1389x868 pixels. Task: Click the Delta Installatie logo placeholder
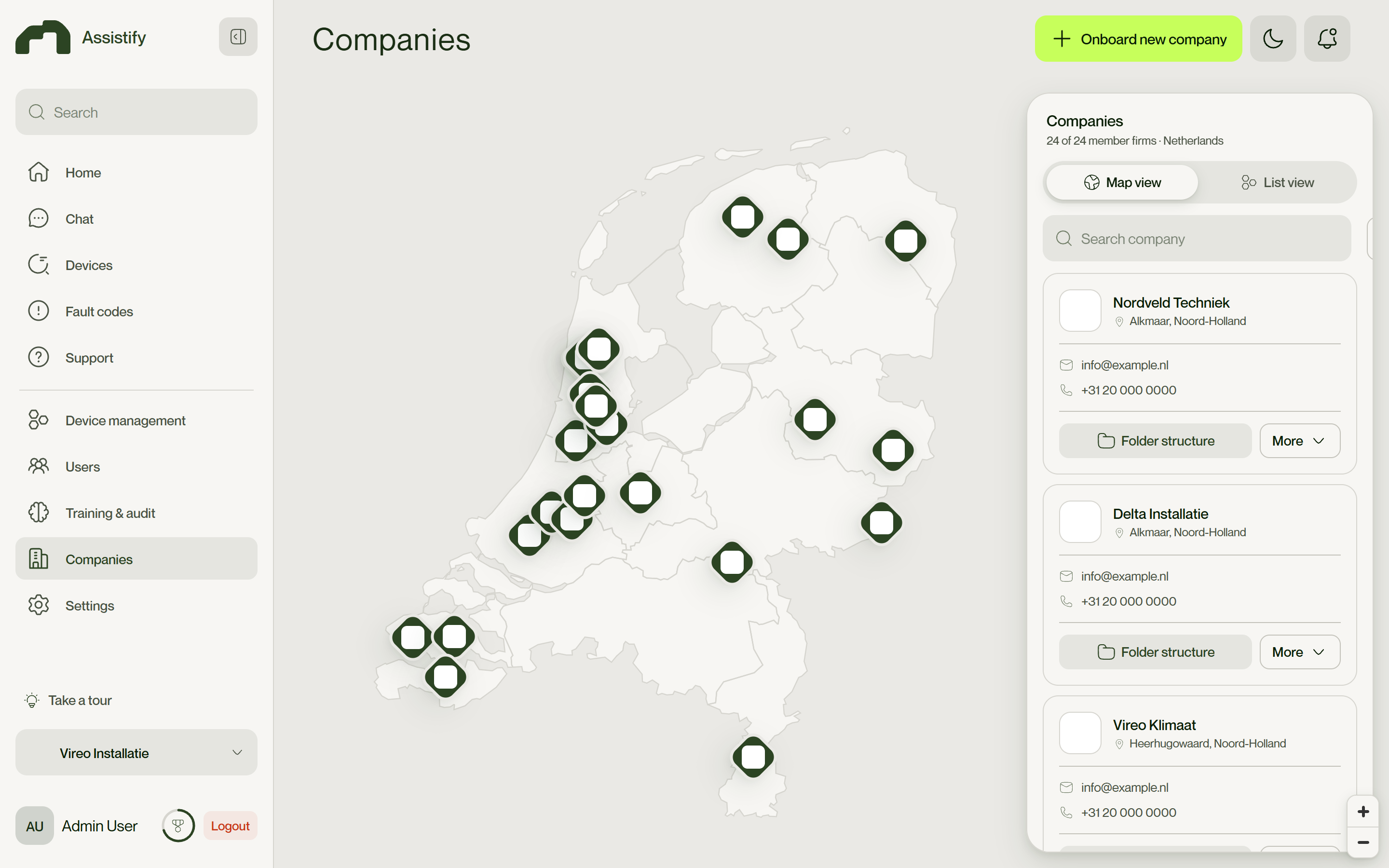coord(1080,522)
